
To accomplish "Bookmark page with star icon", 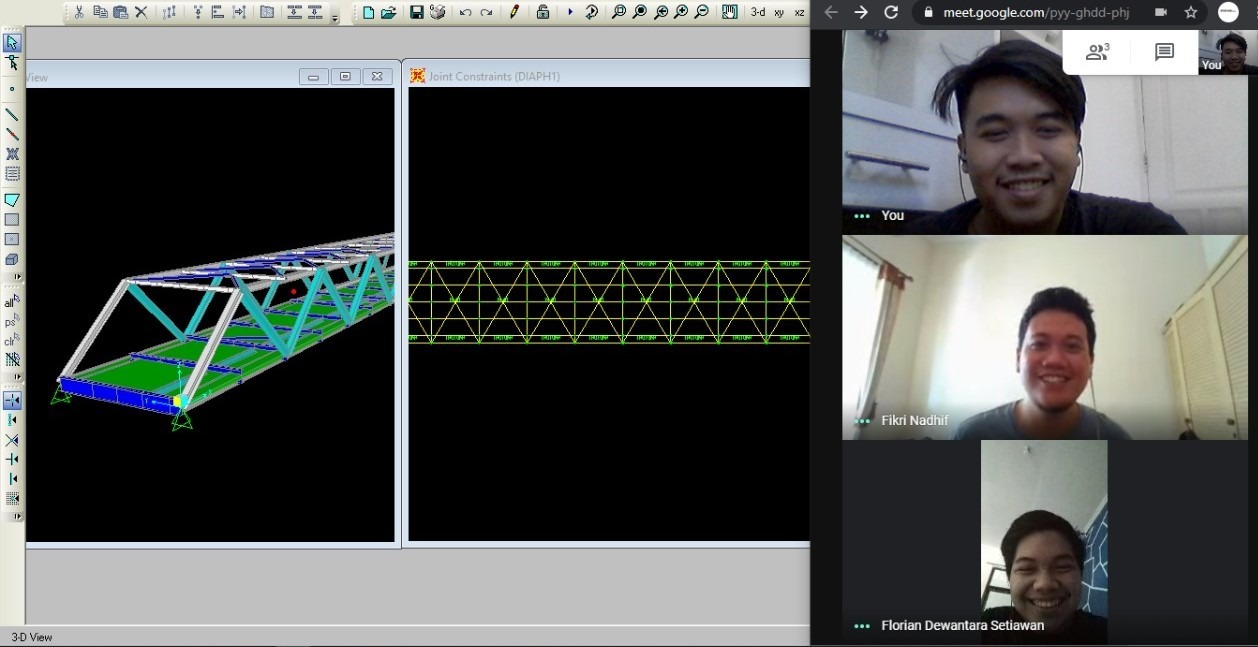I will coord(1191,12).
